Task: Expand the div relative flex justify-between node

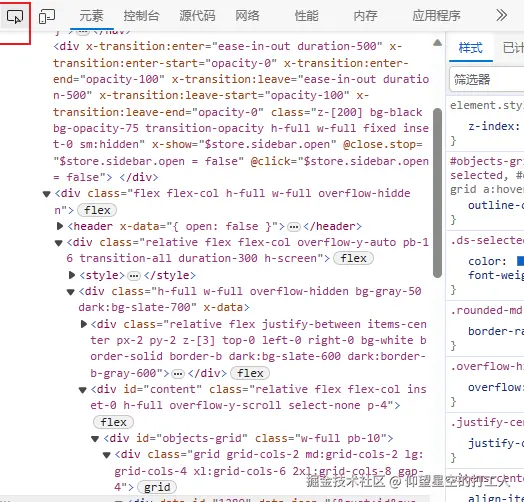Action: 84,324
